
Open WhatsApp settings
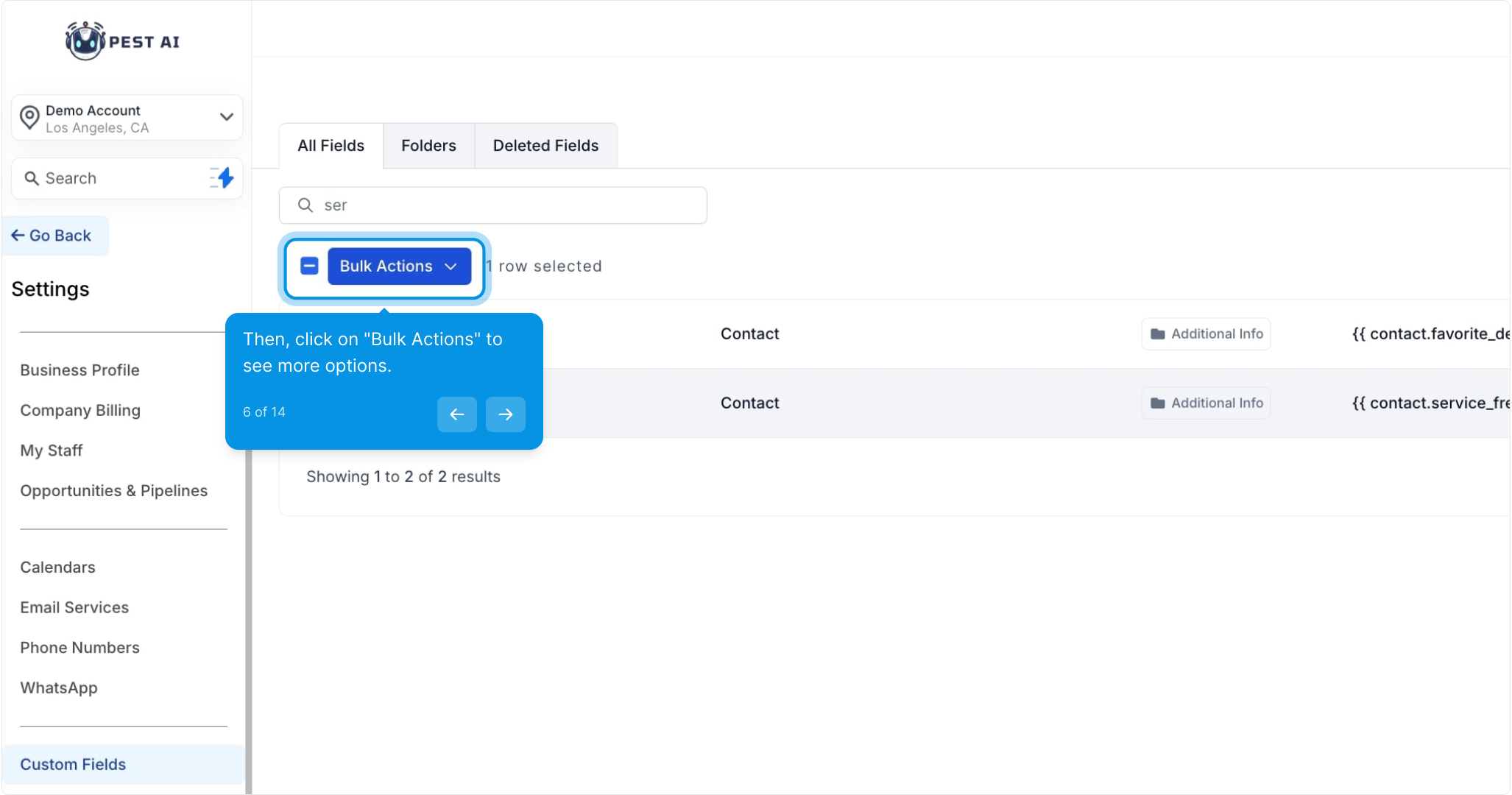point(59,688)
